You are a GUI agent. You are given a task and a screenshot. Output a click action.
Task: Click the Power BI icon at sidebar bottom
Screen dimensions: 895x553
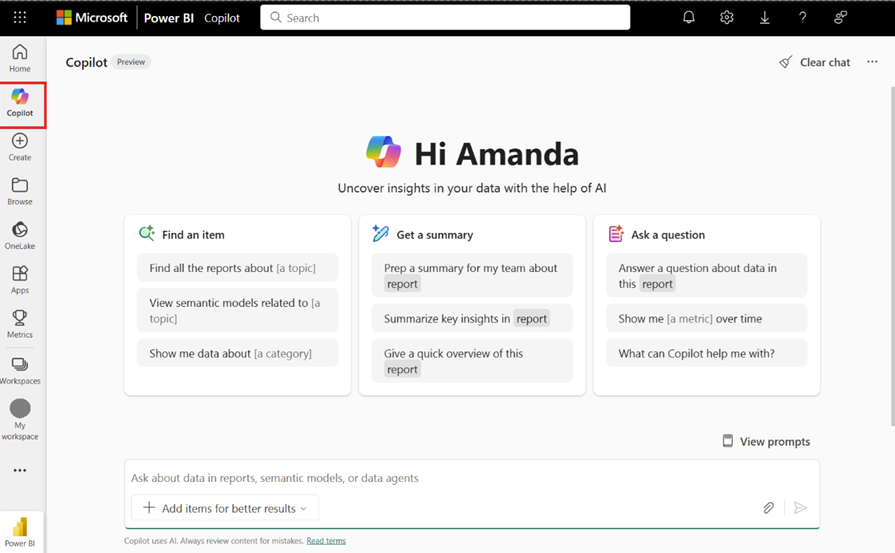tap(20, 532)
